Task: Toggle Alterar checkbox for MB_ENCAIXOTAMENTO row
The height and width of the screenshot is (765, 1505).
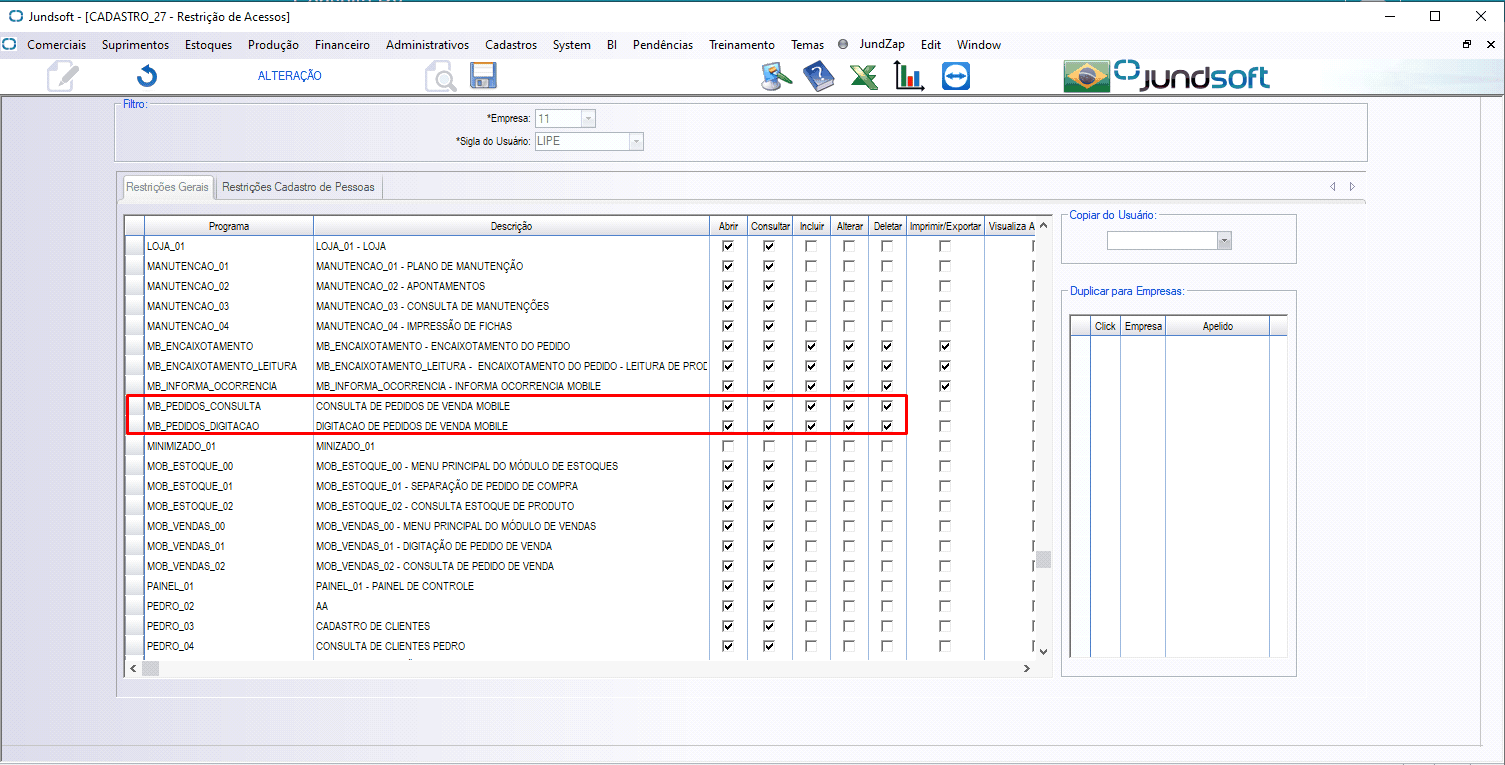Action: click(x=849, y=346)
